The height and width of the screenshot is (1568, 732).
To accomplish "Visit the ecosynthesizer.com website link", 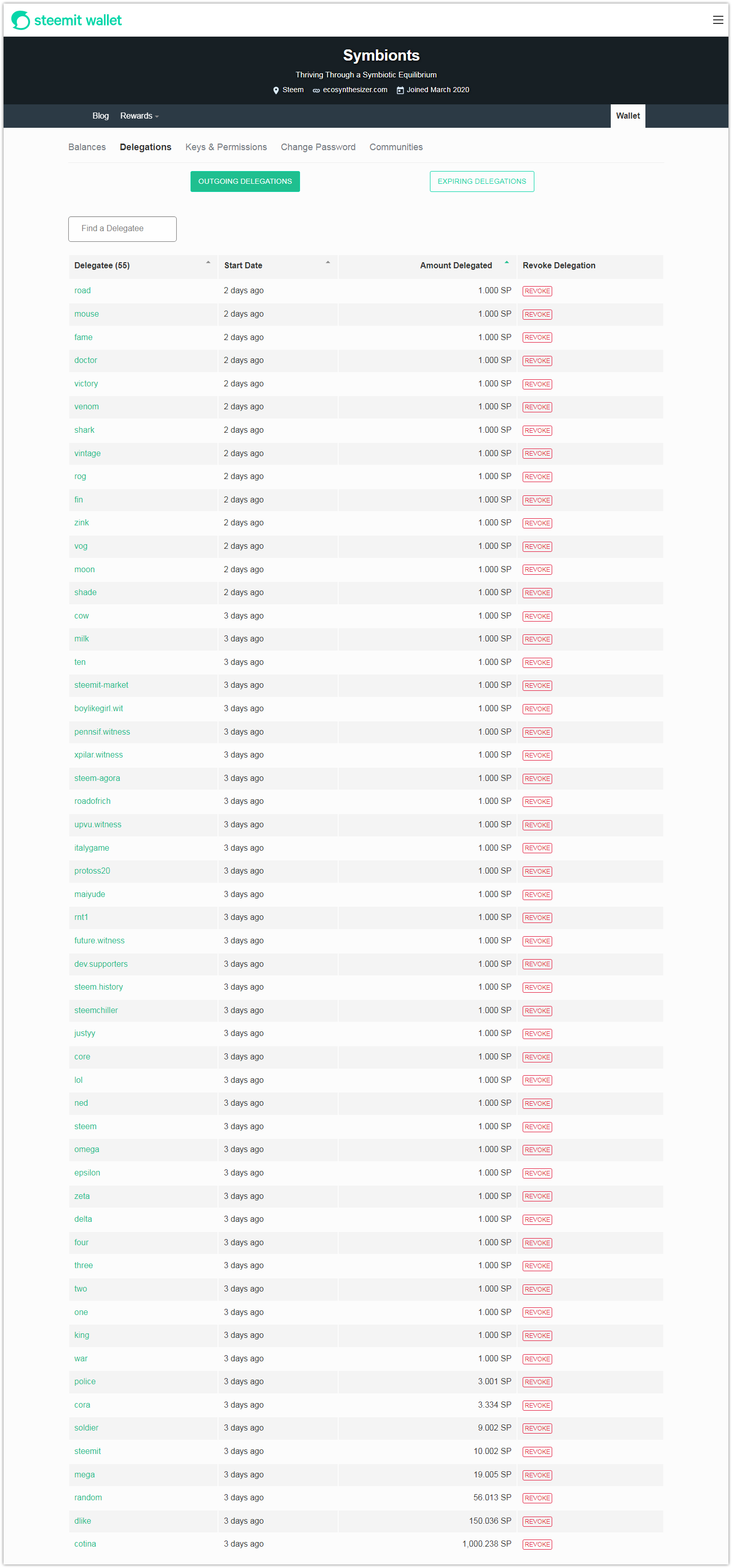I will (x=355, y=90).
